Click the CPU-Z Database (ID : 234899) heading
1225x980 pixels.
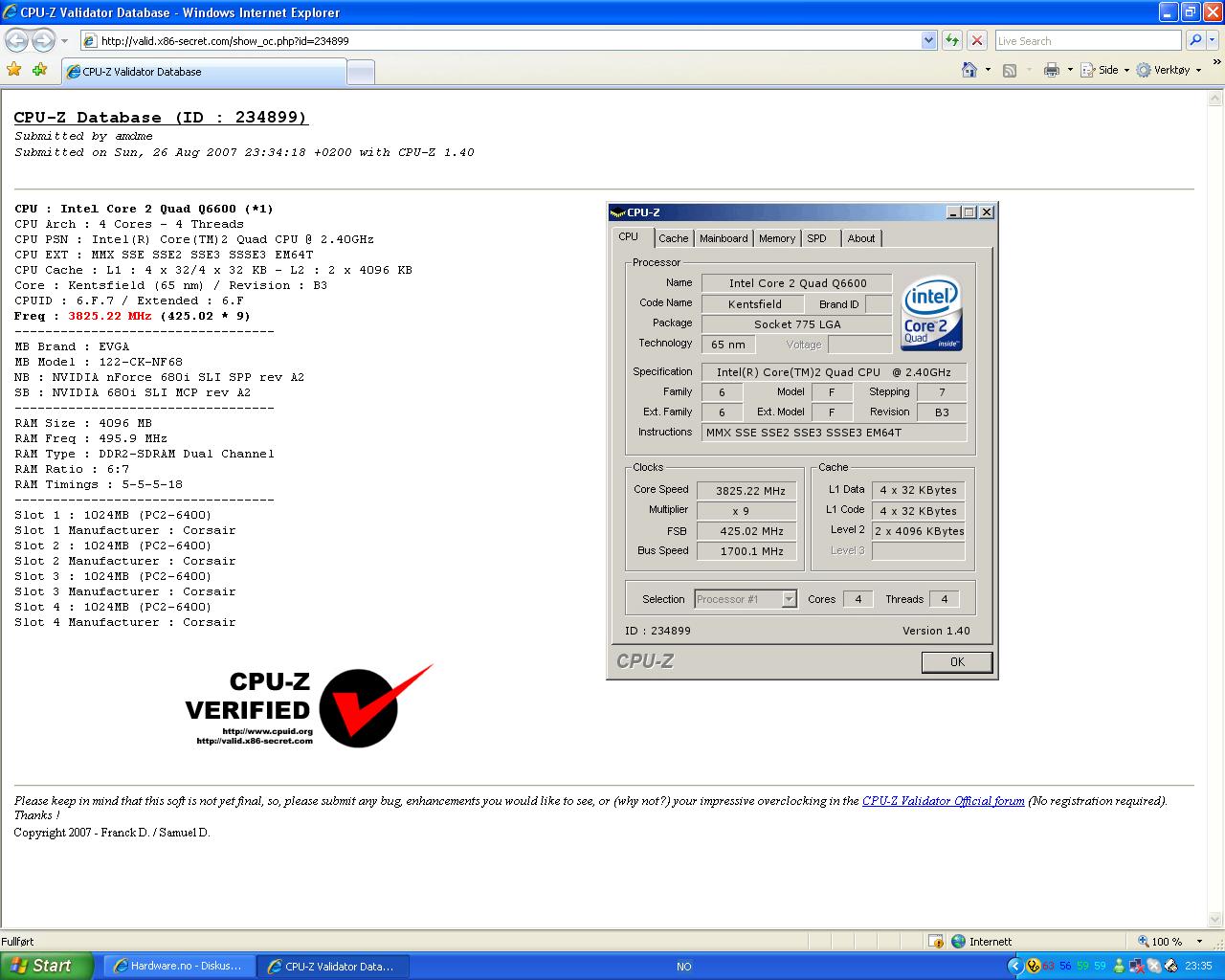coord(161,118)
